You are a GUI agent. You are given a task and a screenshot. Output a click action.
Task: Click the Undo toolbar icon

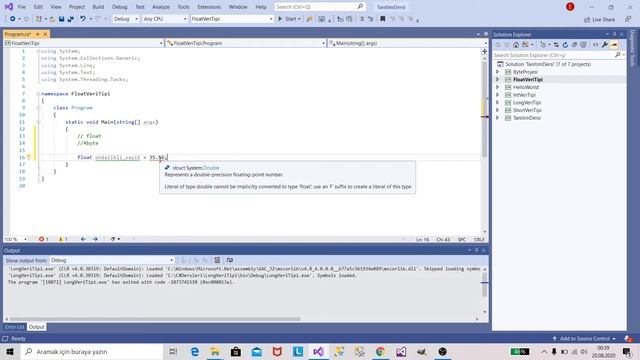[x=83, y=19]
